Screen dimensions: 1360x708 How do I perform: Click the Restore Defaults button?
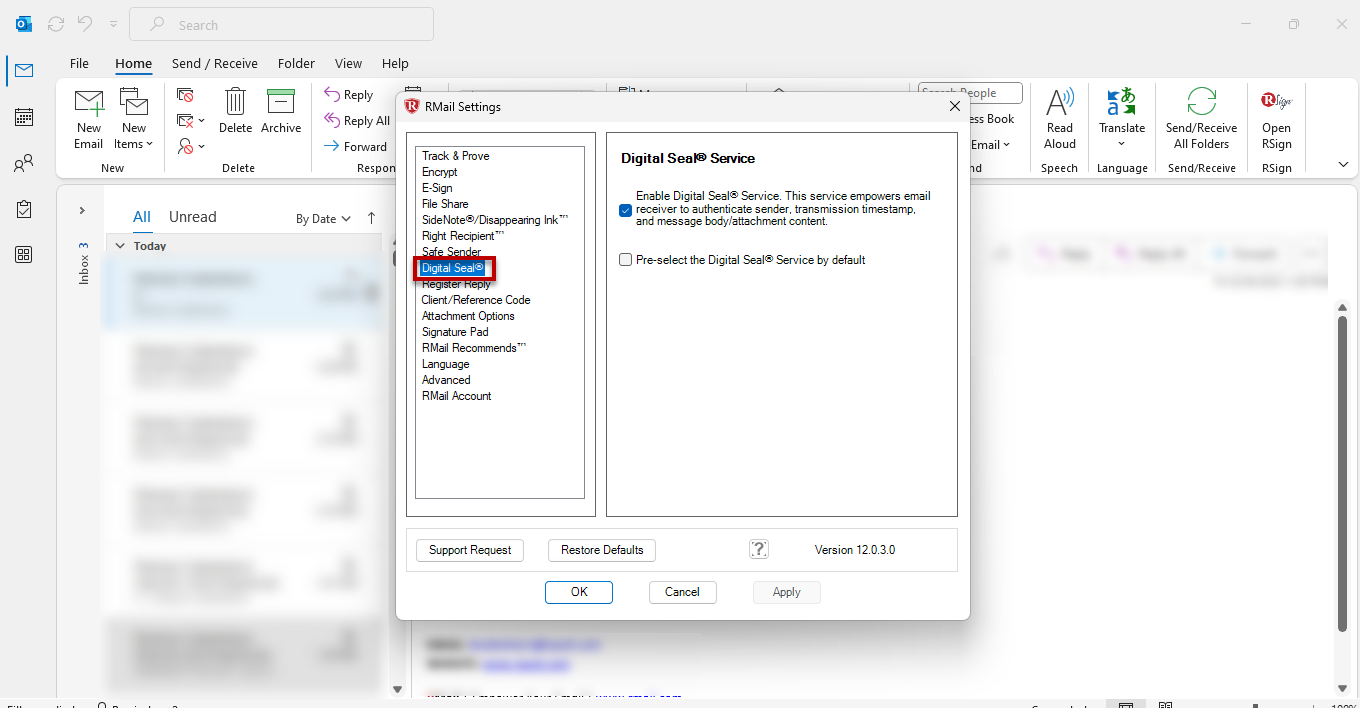coord(602,550)
